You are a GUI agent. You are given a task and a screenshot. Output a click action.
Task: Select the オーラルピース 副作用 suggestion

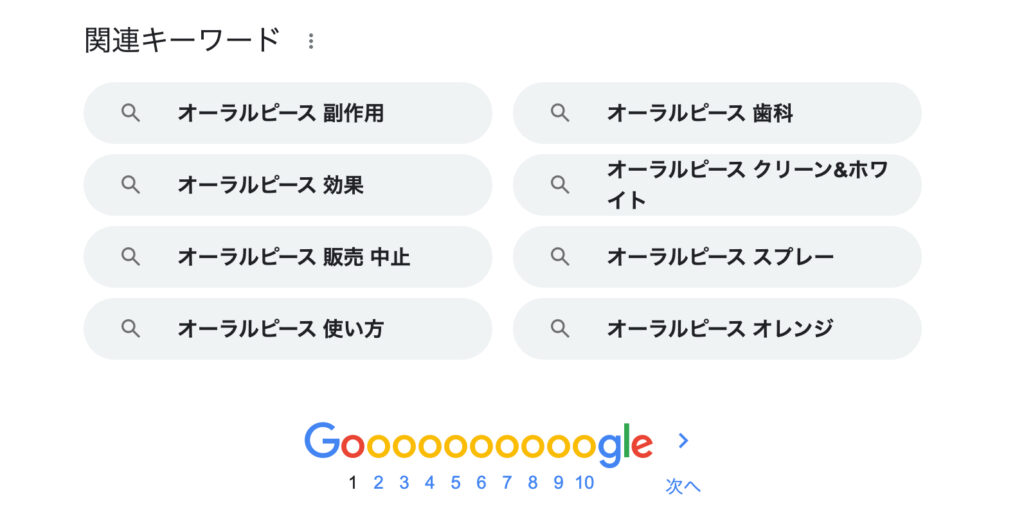click(287, 113)
